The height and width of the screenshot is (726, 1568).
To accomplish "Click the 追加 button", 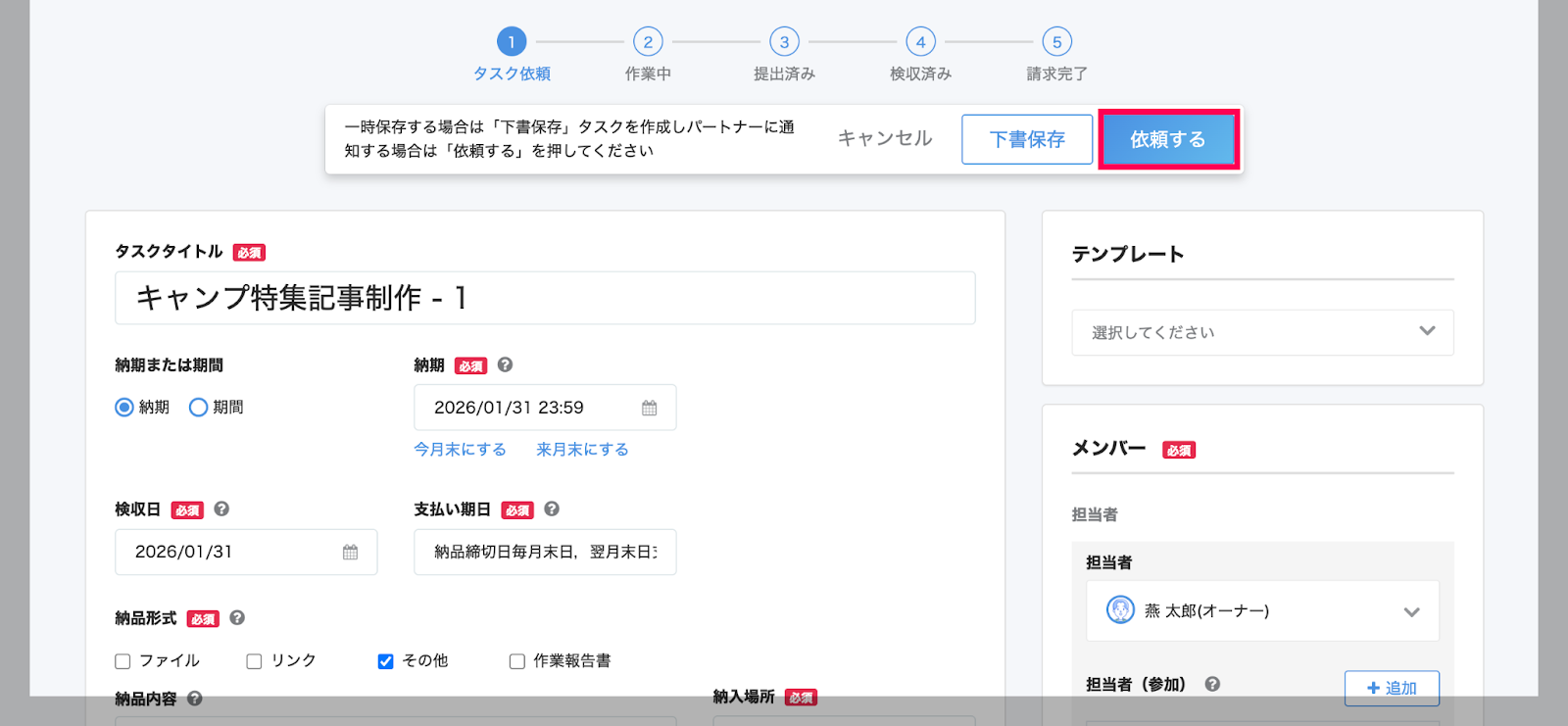I will click(1392, 688).
